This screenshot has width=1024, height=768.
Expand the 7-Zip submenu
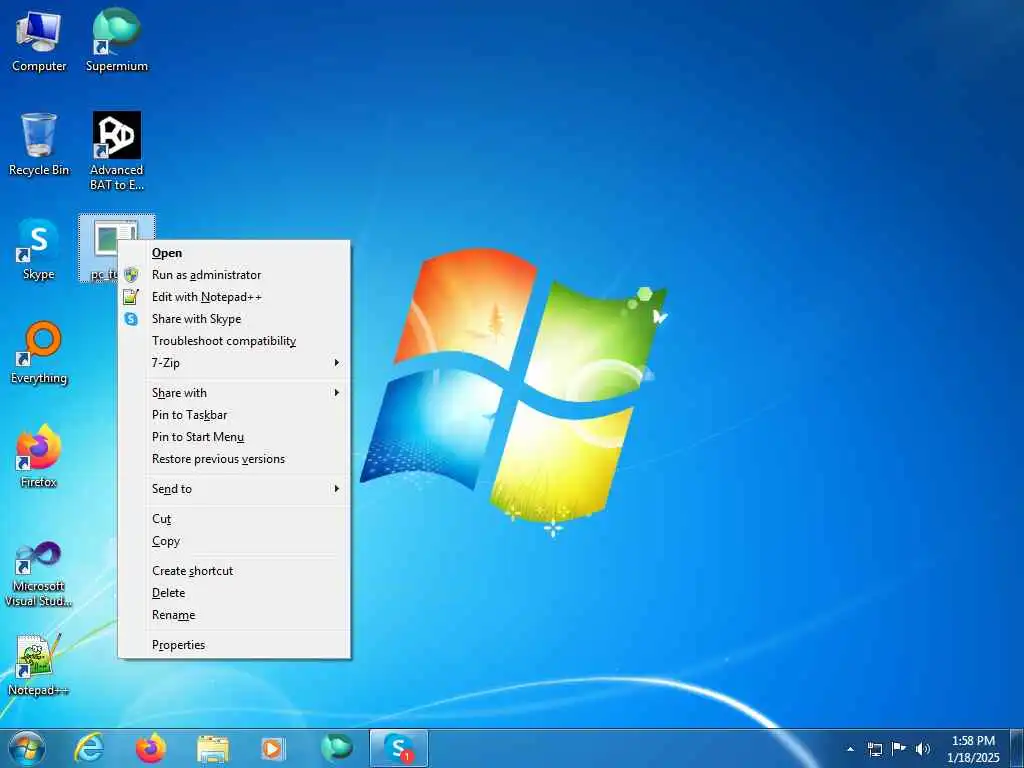(234, 363)
